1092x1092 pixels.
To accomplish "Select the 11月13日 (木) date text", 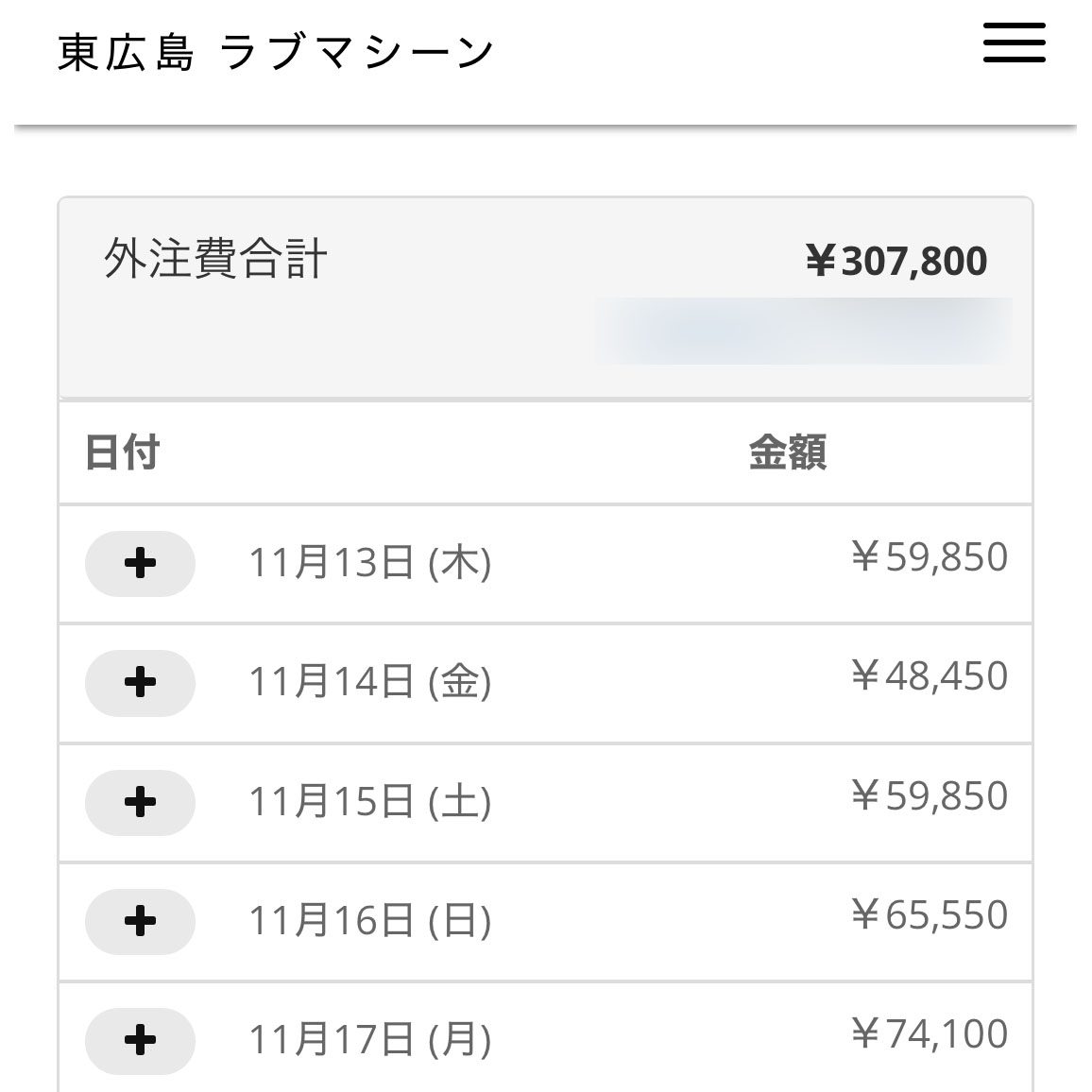I will [x=369, y=564].
